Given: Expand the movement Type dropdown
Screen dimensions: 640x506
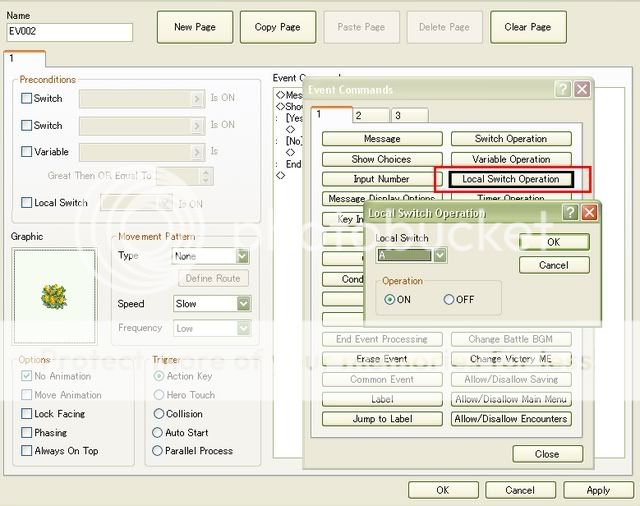Looking at the screenshot, I should tap(242, 256).
